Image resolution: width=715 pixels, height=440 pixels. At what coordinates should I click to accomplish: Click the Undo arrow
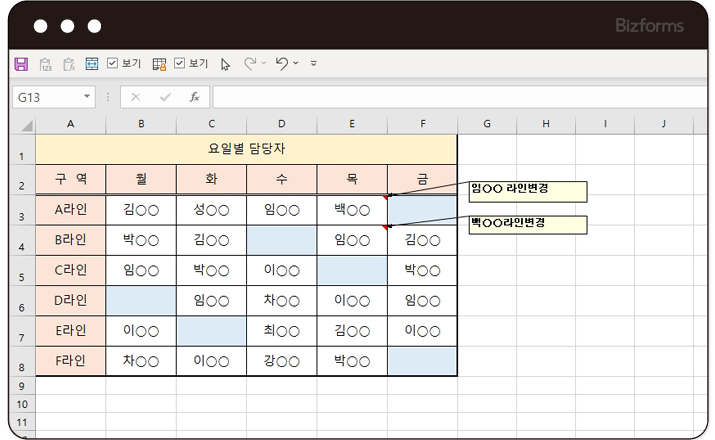coord(282,64)
